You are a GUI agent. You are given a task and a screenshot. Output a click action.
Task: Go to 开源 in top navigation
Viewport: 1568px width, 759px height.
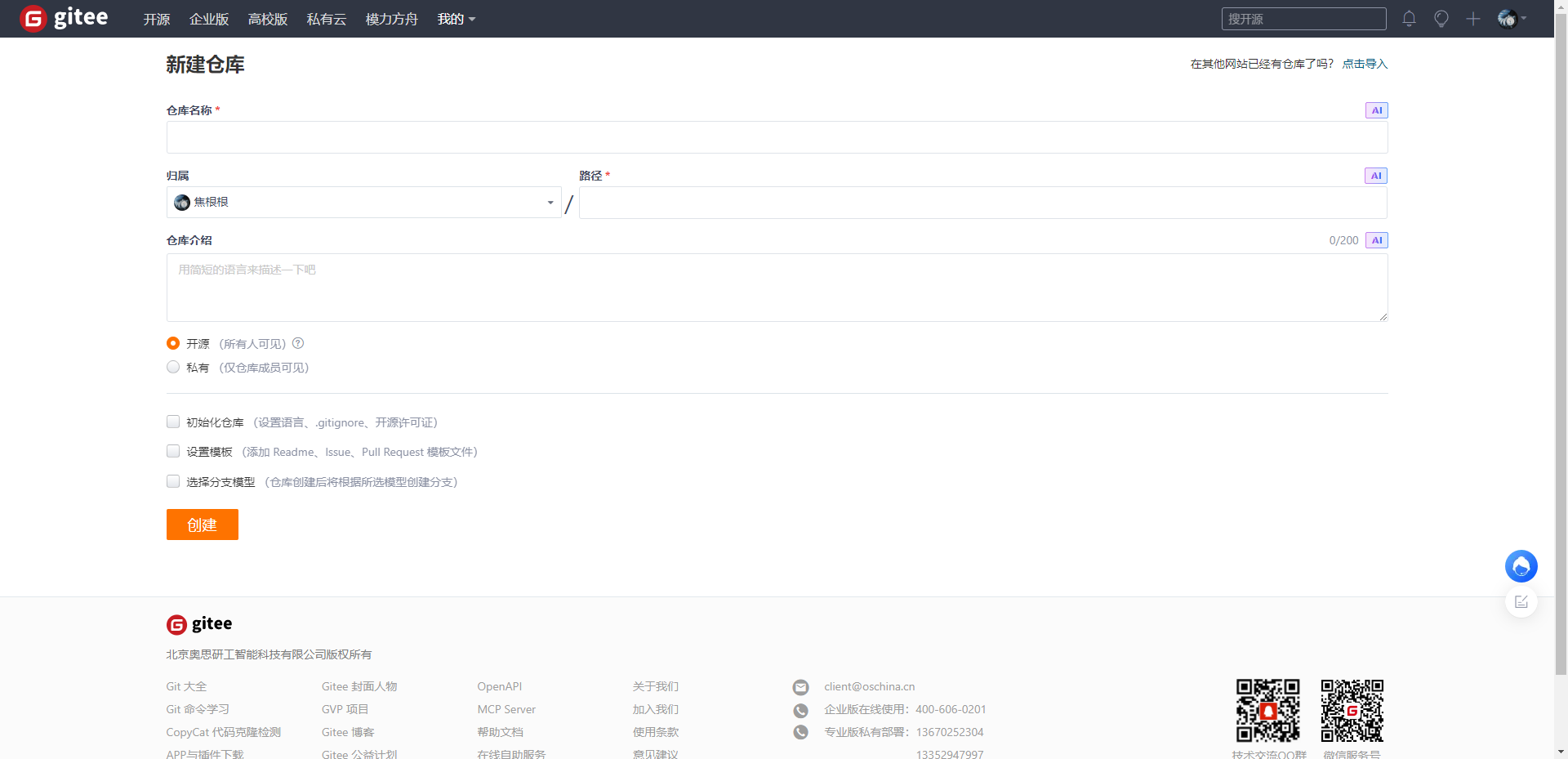tap(157, 19)
